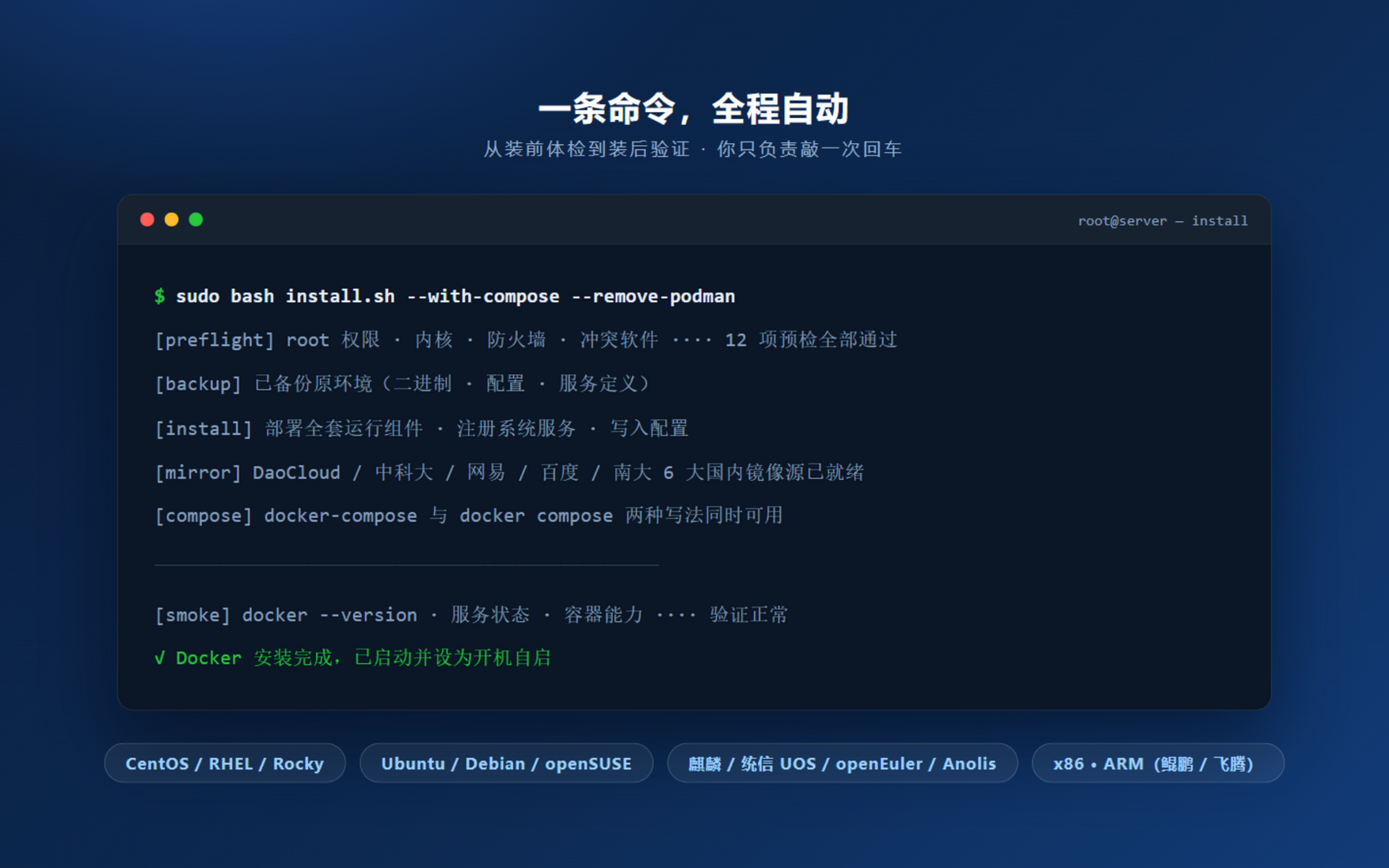Click the [backup] 已备份原环境 line
This screenshot has height=868, width=1389.
(x=402, y=384)
